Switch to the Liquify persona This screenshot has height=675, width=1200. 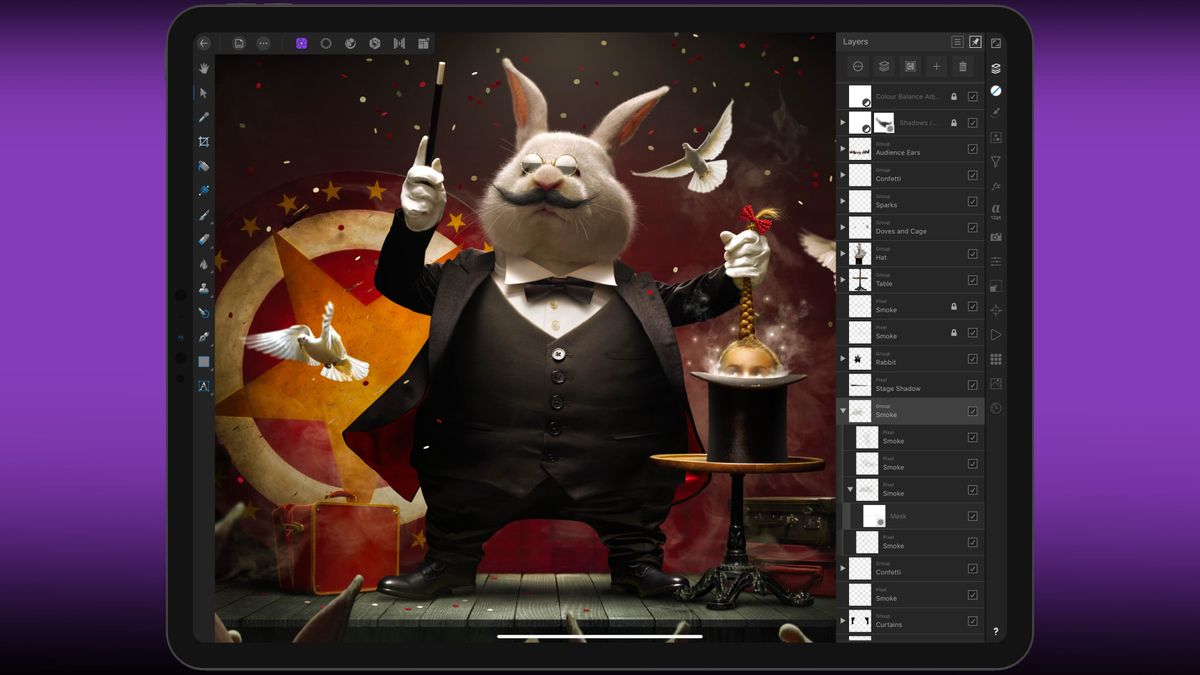pos(351,43)
